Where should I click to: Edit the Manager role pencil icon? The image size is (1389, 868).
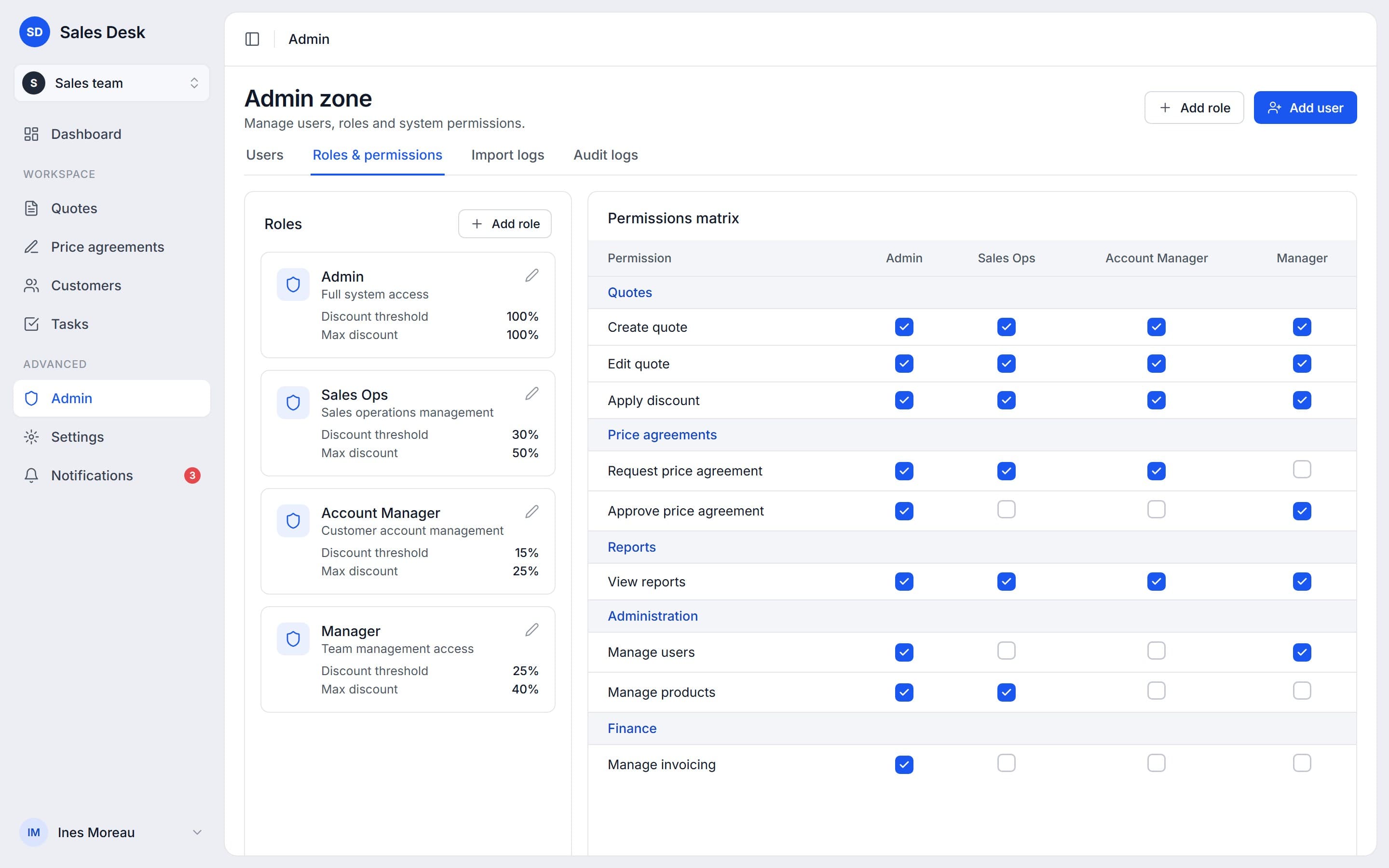(x=531, y=630)
